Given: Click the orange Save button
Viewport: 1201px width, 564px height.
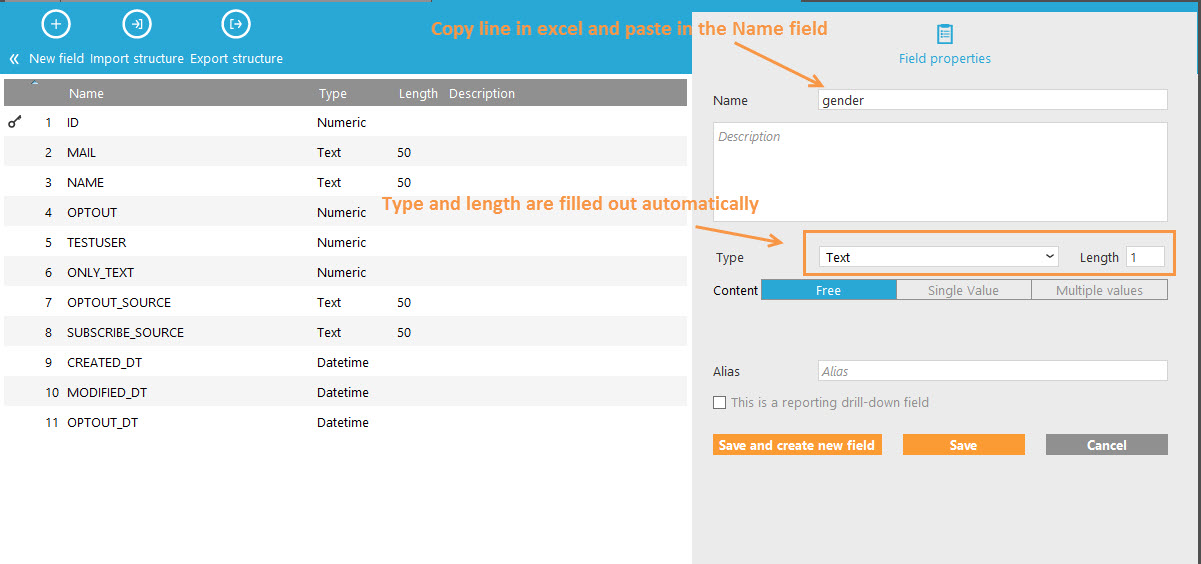Looking at the screenshot, I should tap(963, 445).
